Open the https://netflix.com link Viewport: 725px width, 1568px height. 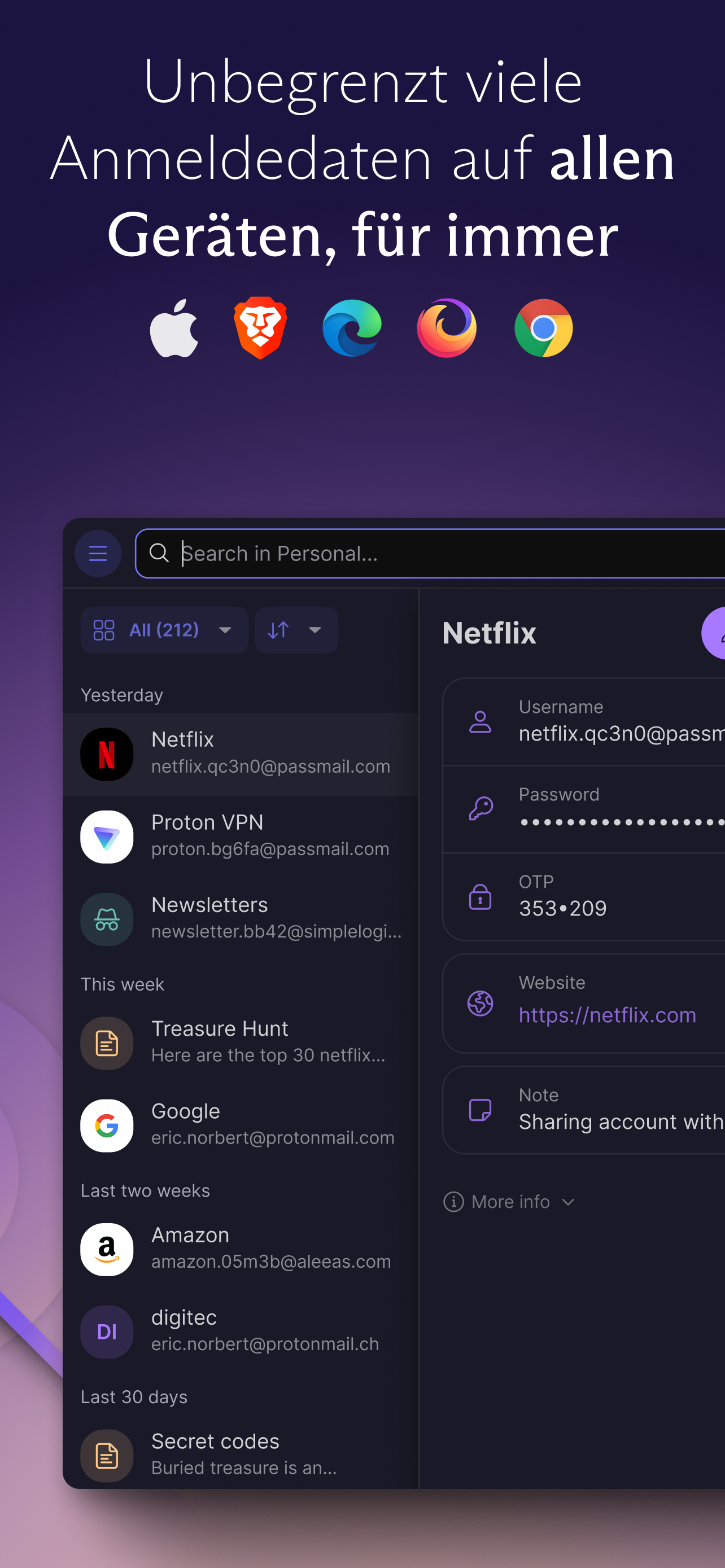coord(608,1015)
